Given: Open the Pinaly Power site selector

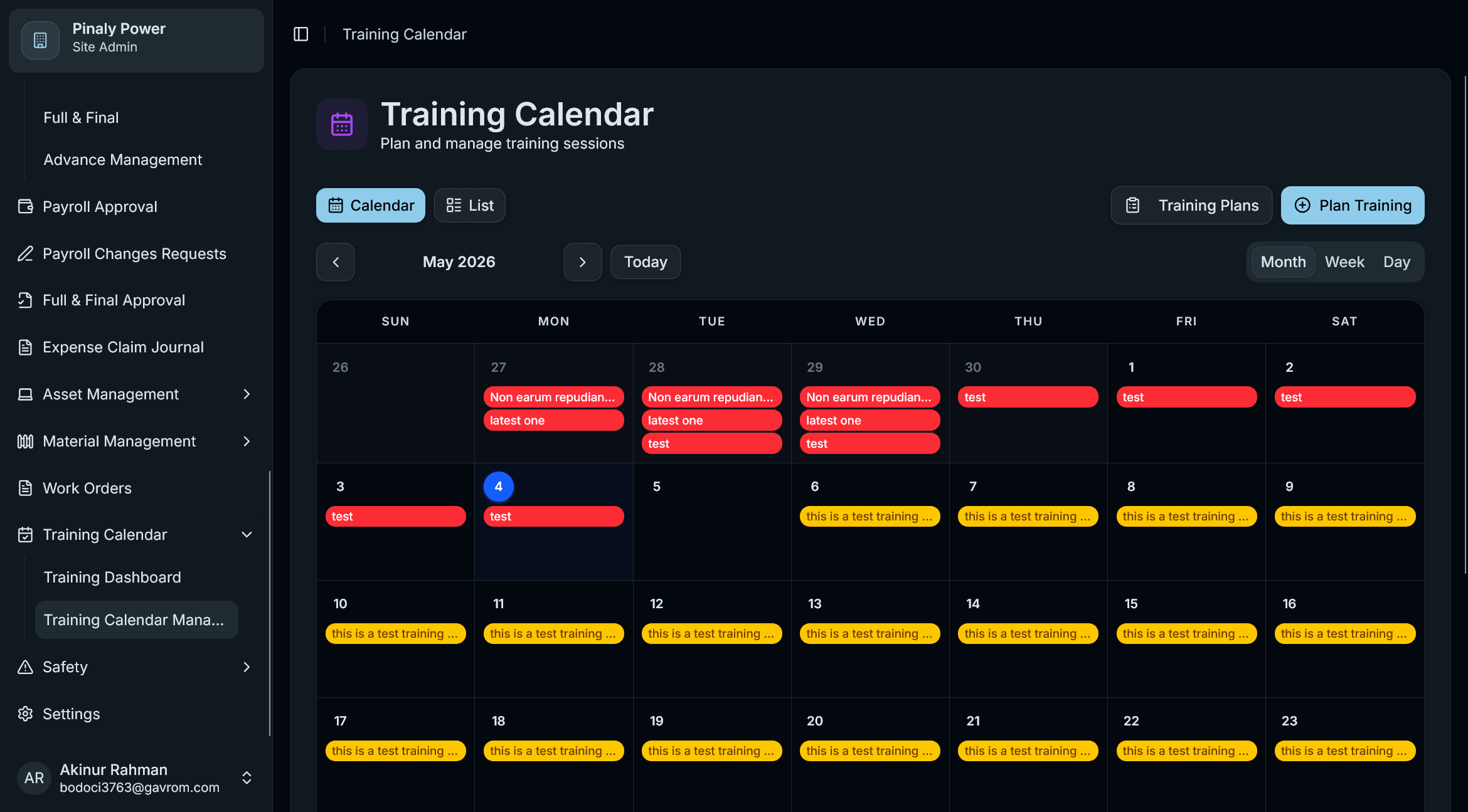Looking at the screenshot, I should [x=136, y=40].
